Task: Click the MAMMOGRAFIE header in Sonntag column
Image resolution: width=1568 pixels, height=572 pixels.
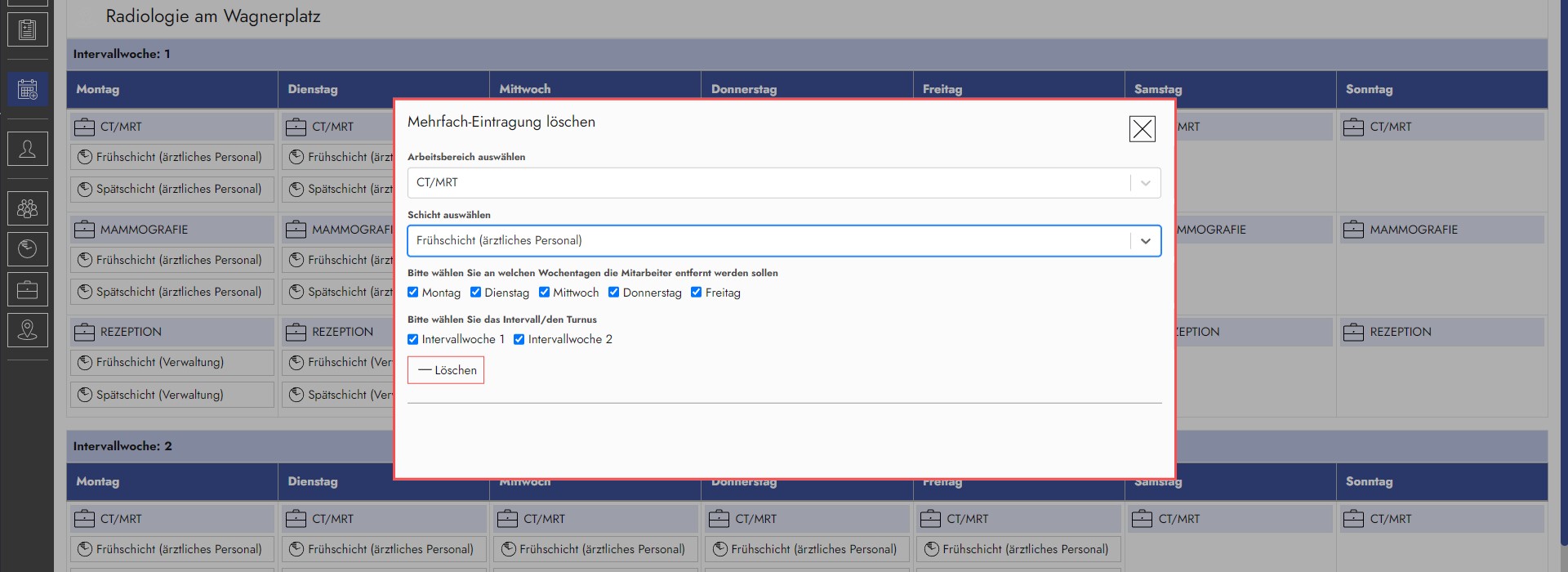Action: point(1413,230)
